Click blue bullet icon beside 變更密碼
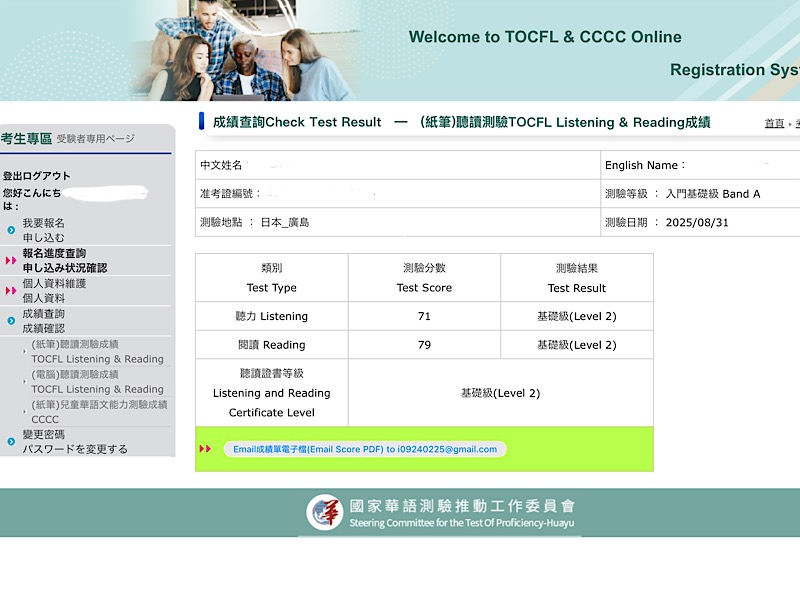Viewport: 800px width, 600px height. (x=11, y=442)
